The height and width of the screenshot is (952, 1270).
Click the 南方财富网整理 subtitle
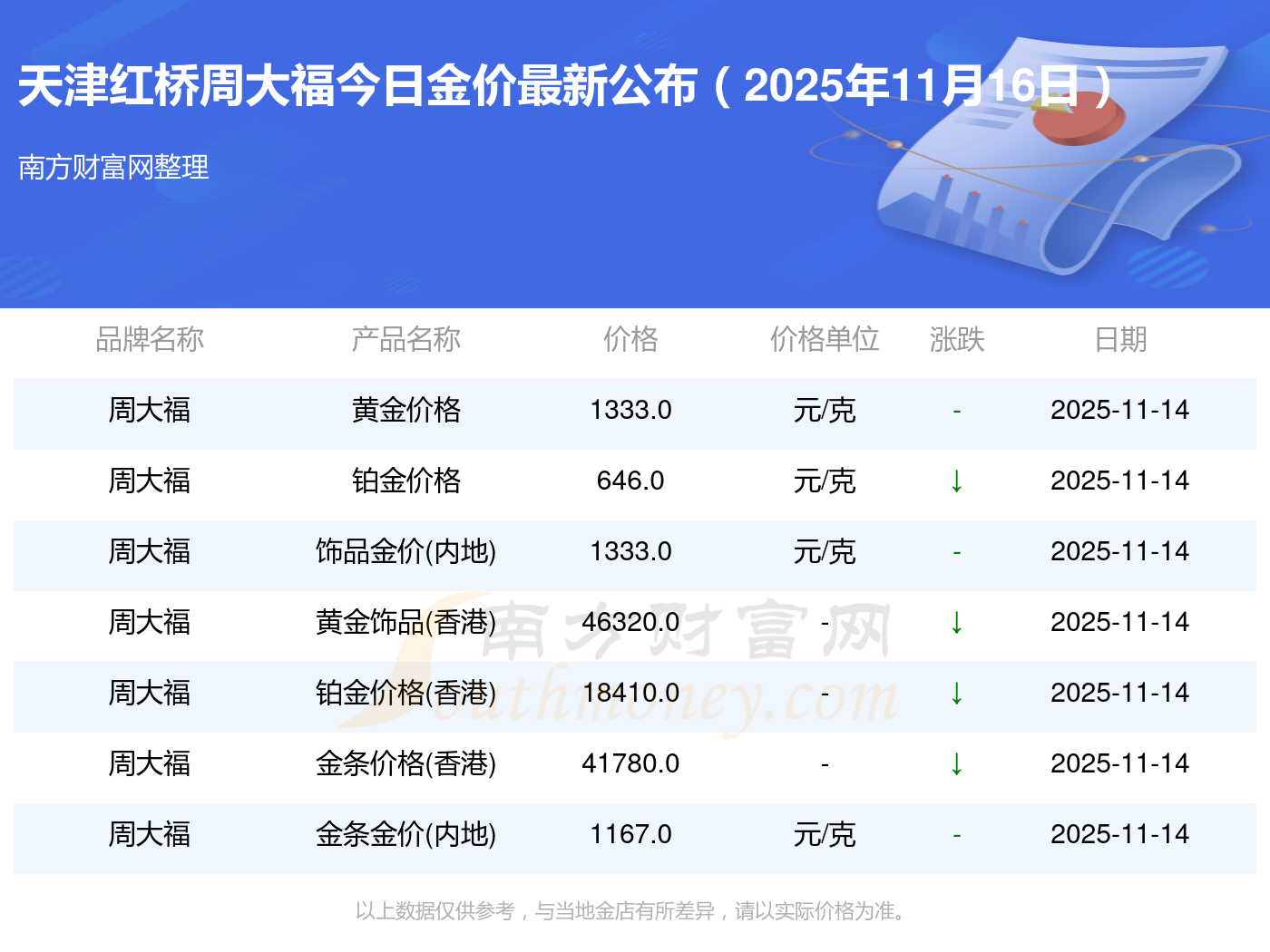point(113,167)
